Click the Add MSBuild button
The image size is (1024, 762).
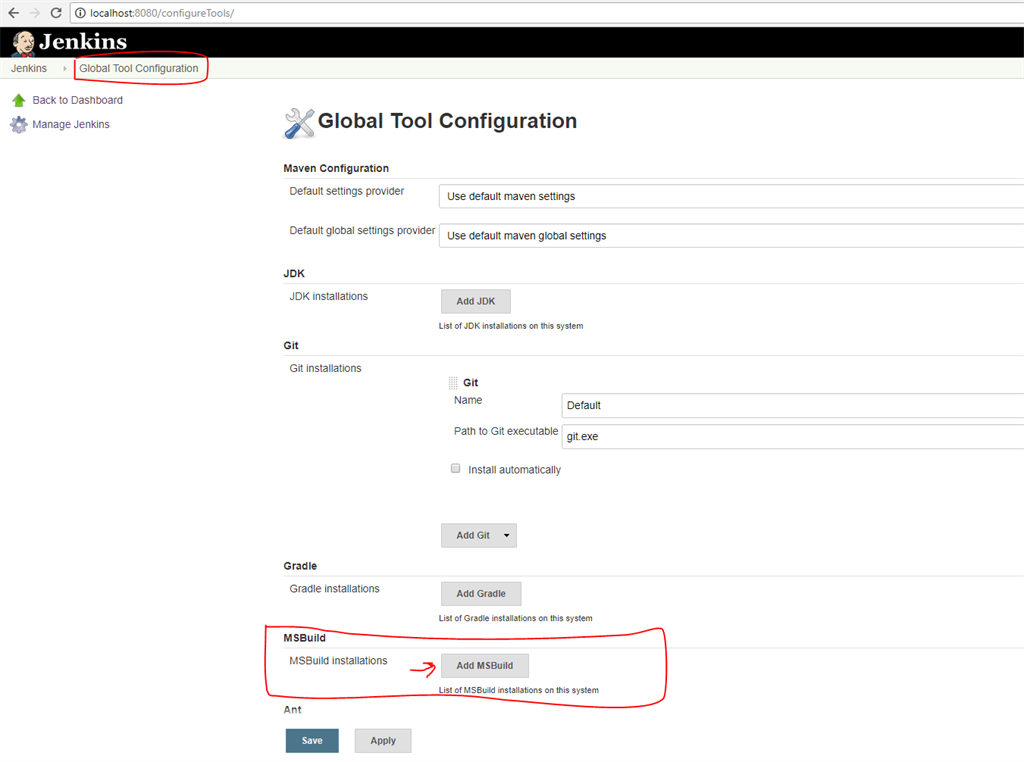coord(485,666)
